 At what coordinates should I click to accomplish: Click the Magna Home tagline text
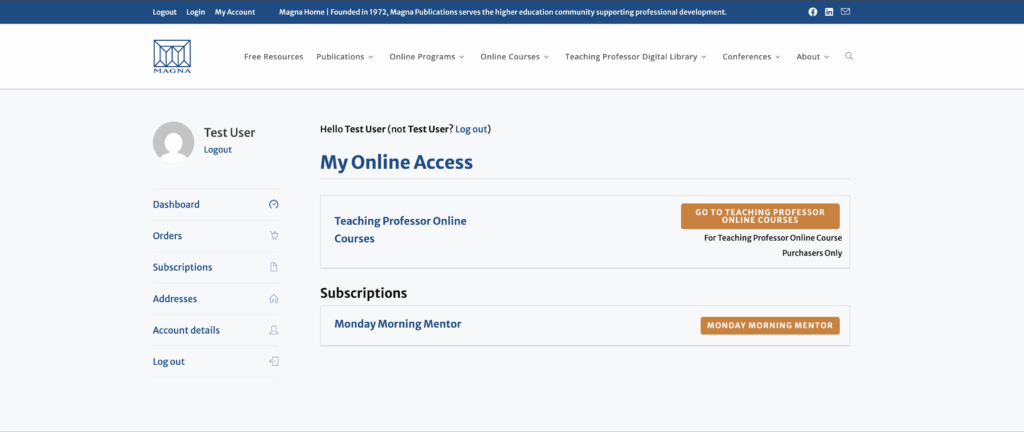point(503,12)
